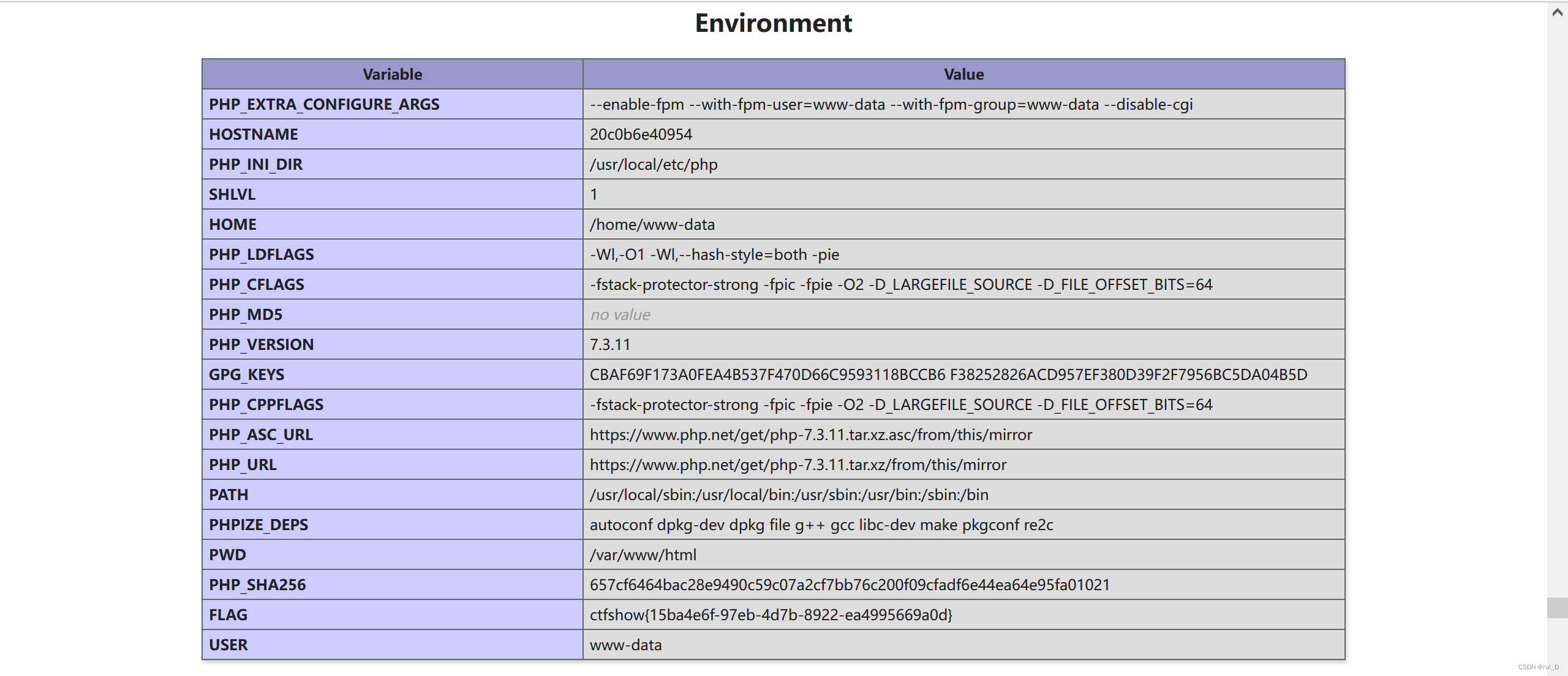Click the GPG keys value starting CBAF69F1

click(948, 374)
